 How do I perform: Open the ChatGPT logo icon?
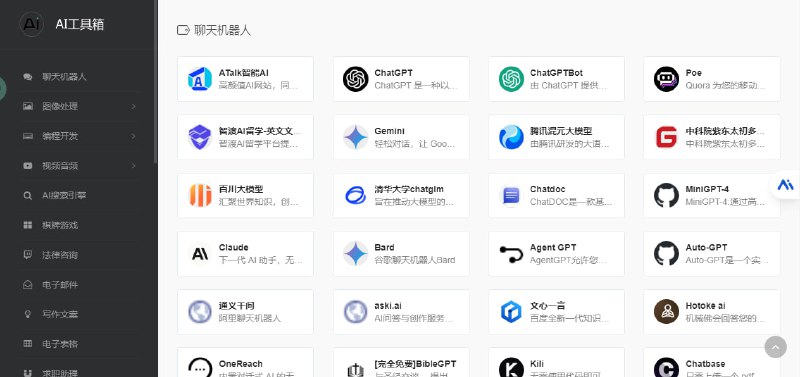pos(356,79)
